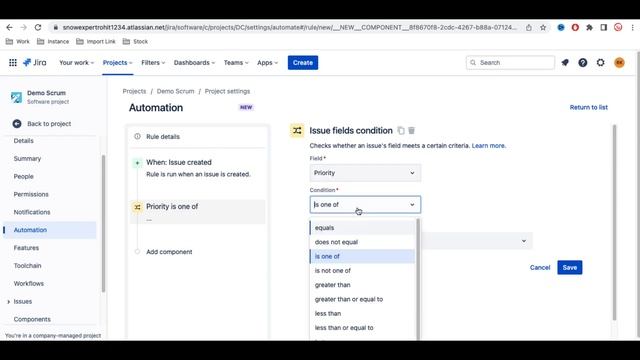Open the browser extensions puzzle icon
640x360 pixels.
[x=589, y=27]
